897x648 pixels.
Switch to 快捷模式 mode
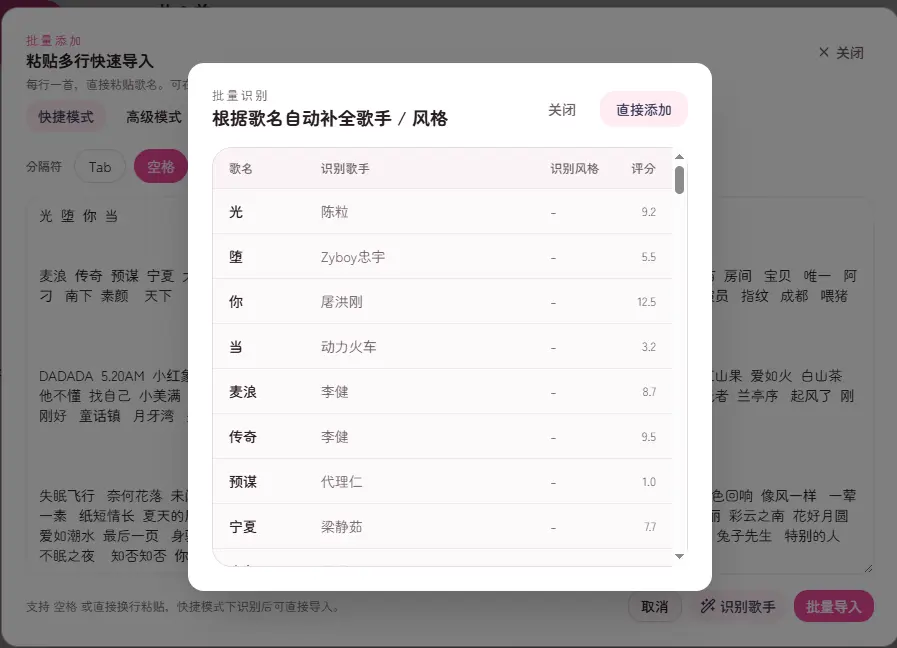[x=66, y=117]
